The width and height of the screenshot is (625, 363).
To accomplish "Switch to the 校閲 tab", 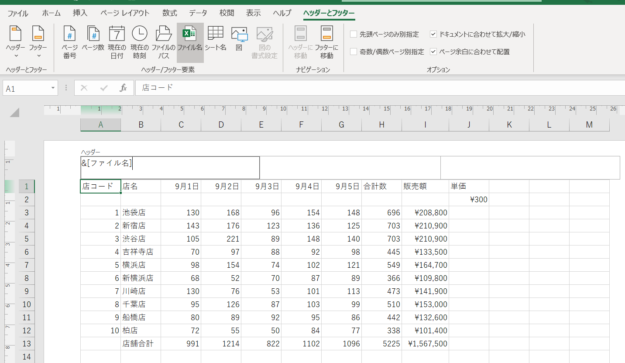I will click(x=227, y=13).
